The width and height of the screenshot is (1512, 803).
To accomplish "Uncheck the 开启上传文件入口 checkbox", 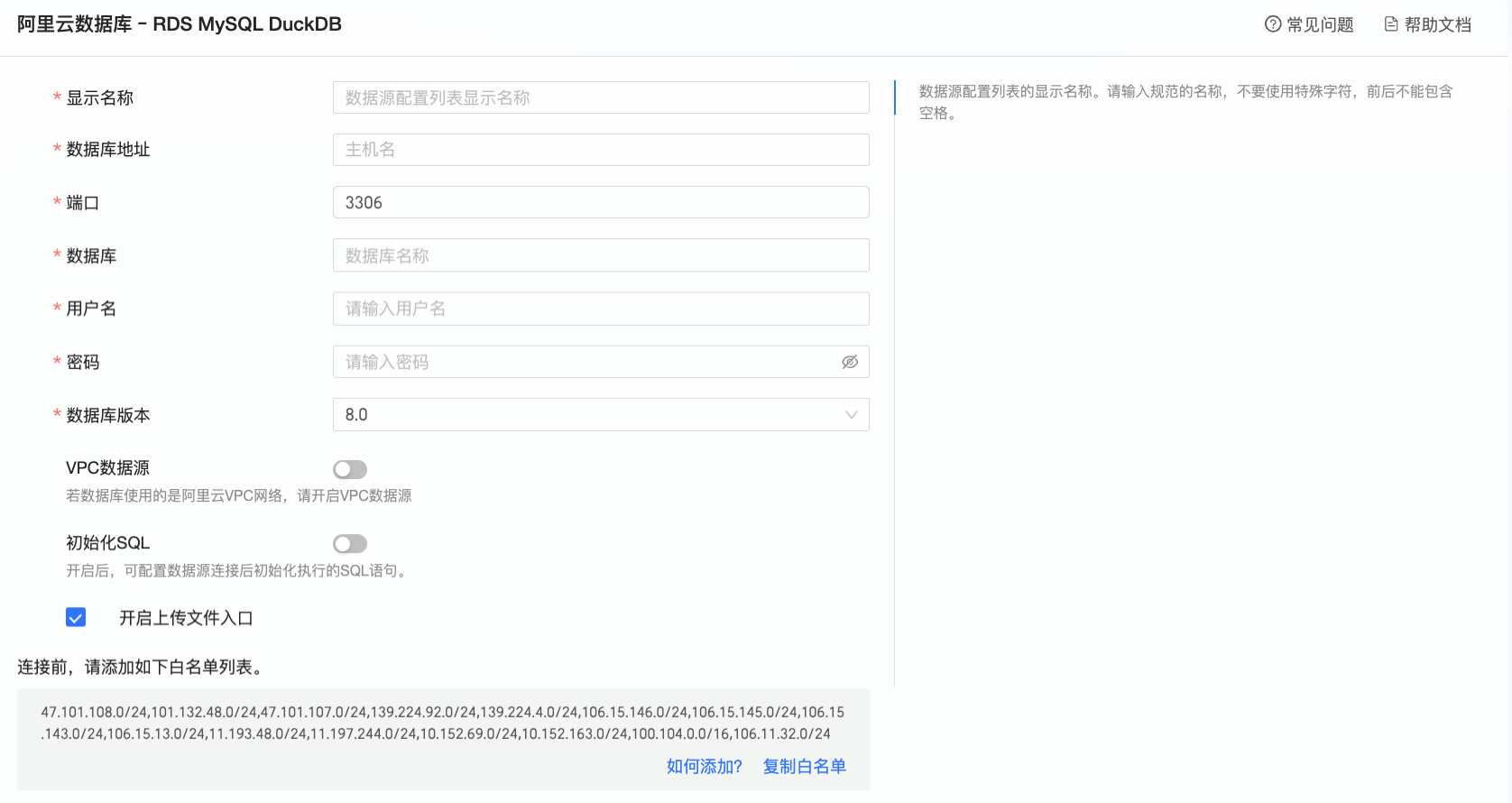I will click(x=76, y=617).
